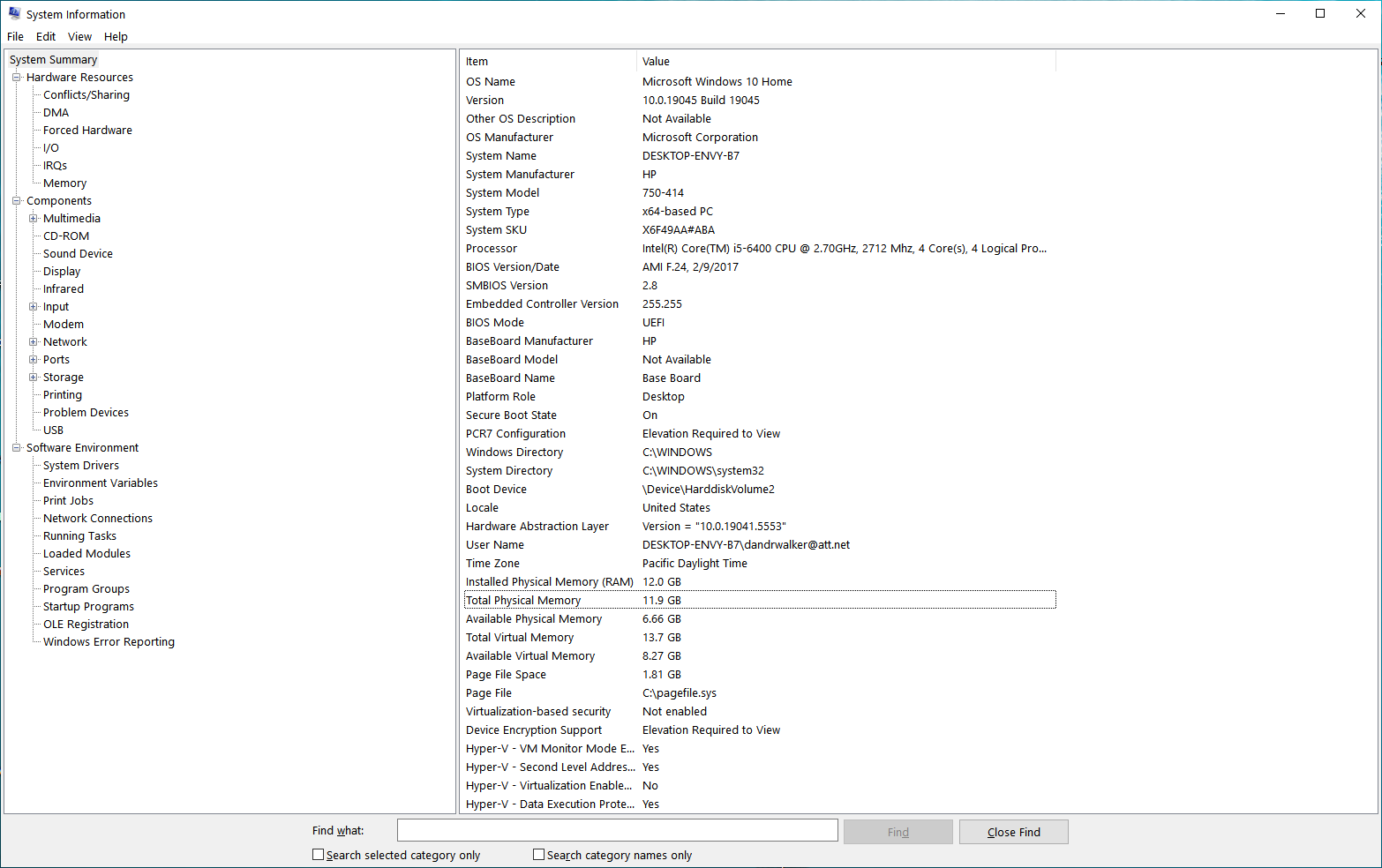The width and height of the screenshot is (1382, 868).
Task: Select the Modem tree item
Action: tap(64, 325)
